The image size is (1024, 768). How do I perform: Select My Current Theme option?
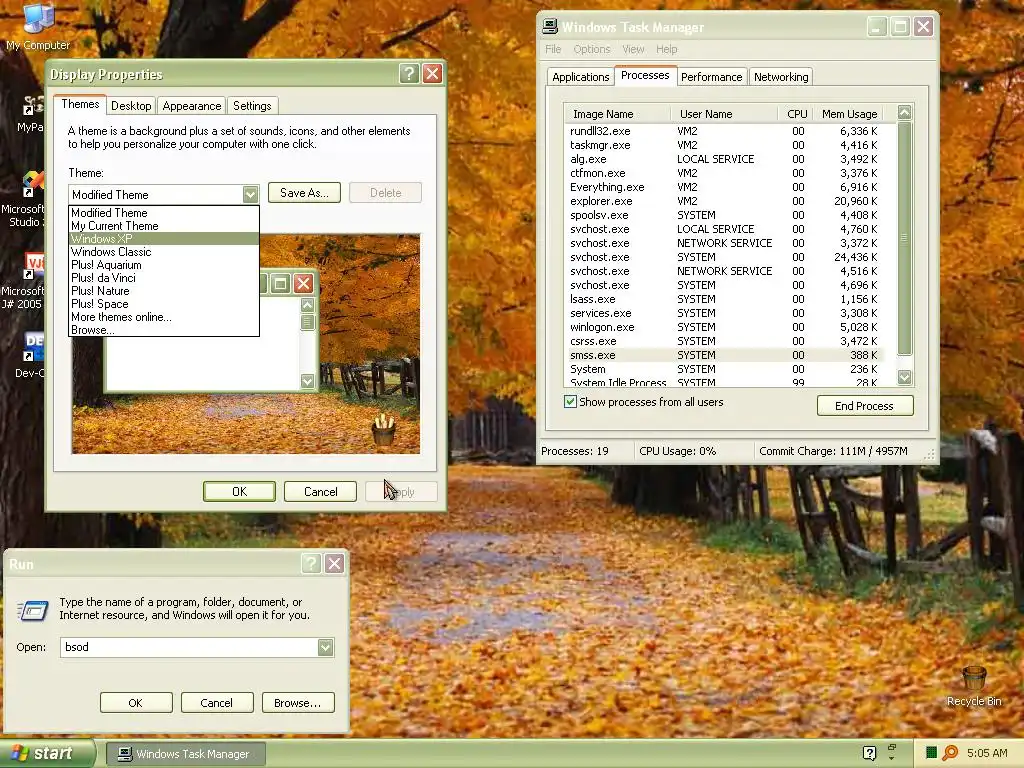click(x=164, y=225)
